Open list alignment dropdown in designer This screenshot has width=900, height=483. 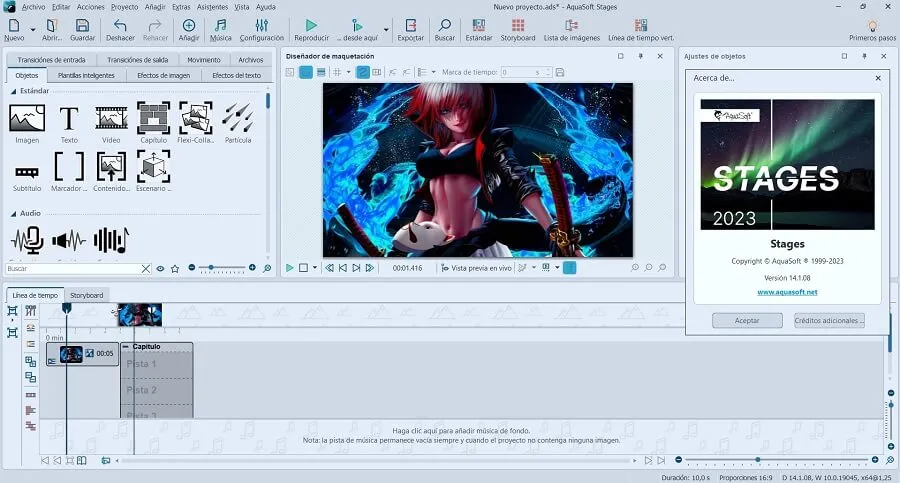point(433,72)
